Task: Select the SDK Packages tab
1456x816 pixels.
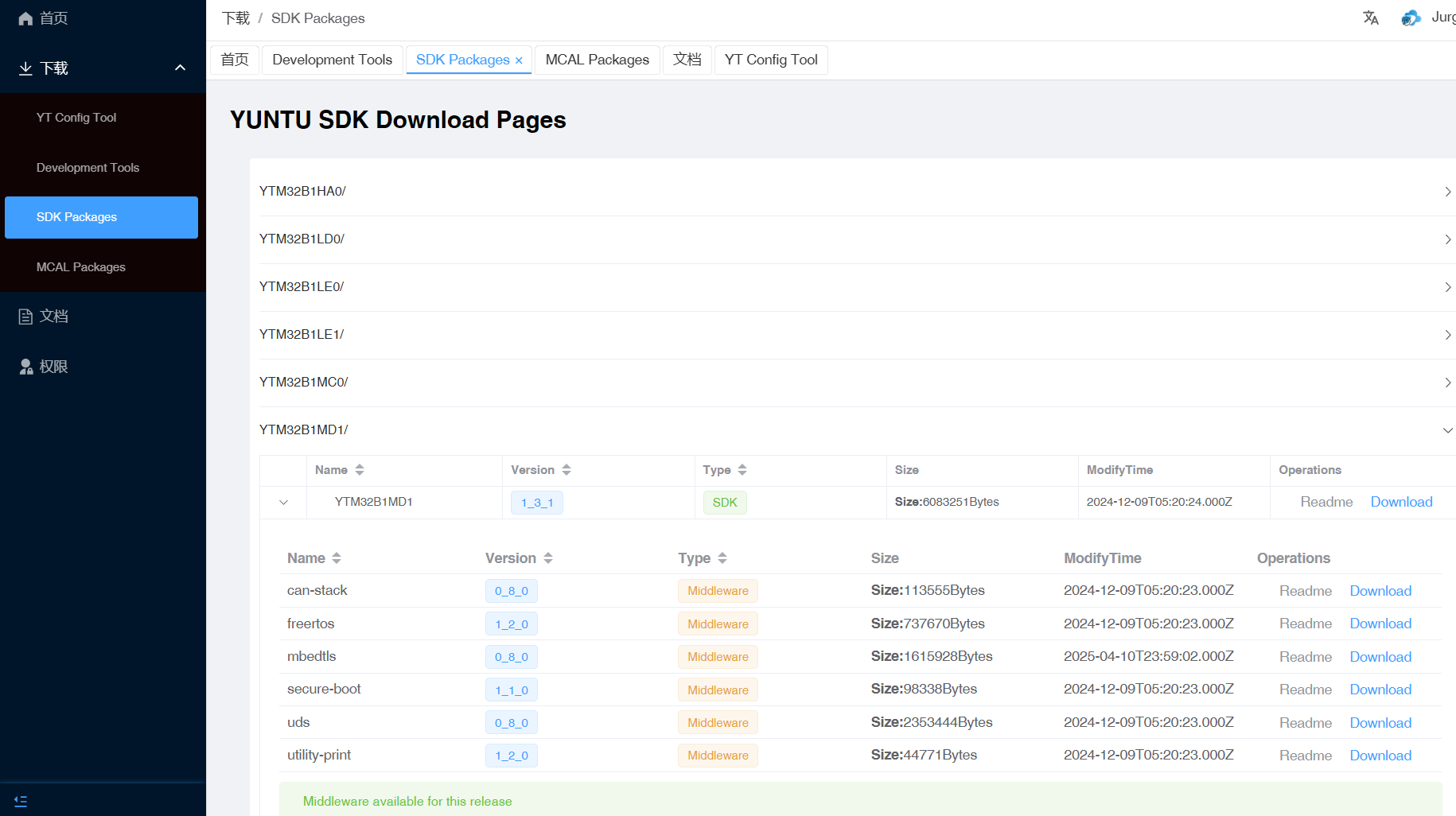Action: coord(463,60)
